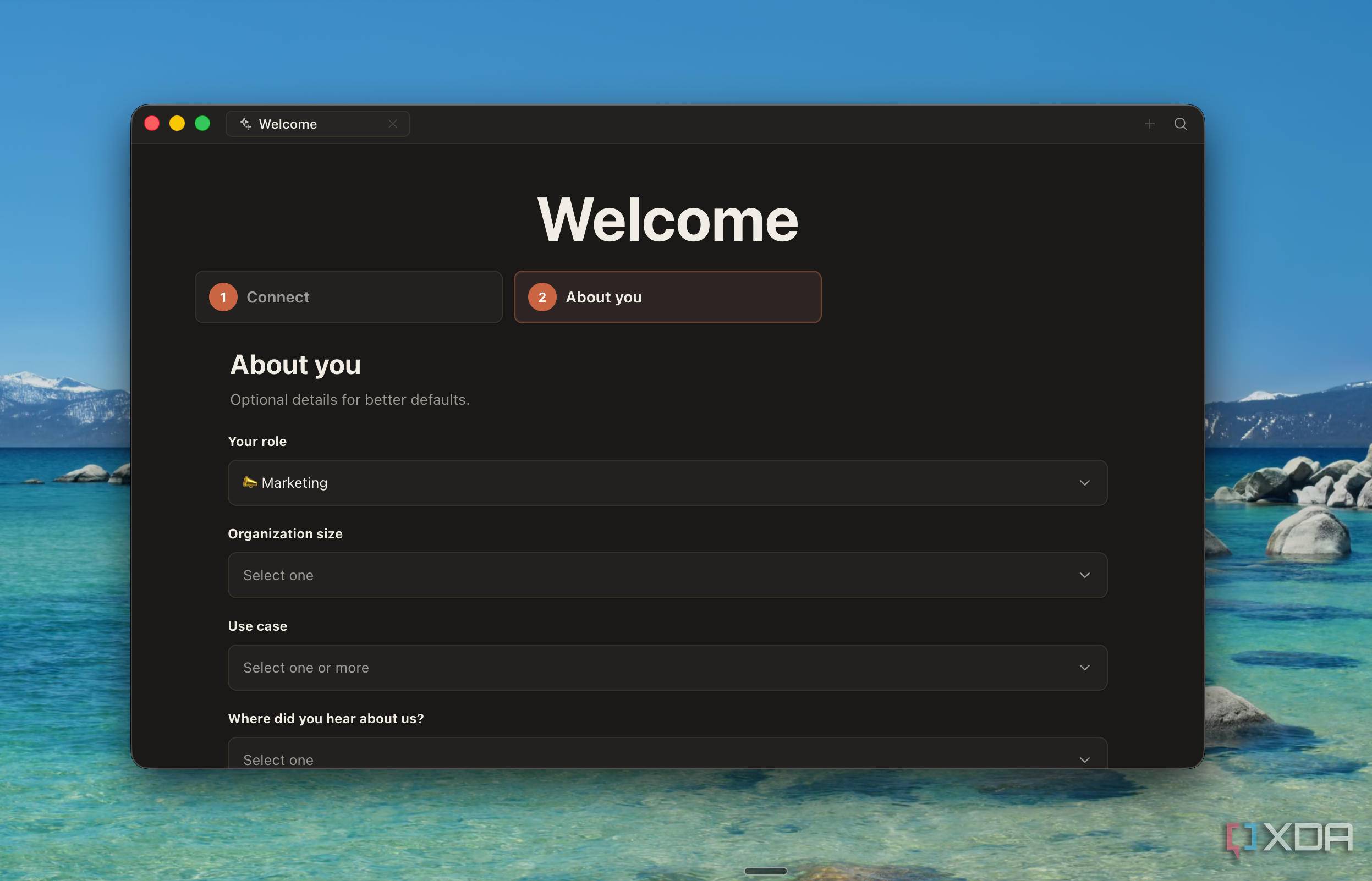Open a new tab with the plus icon
Image resolution: width=1372 pixels, height=881 pixels.
[1149, 124]
